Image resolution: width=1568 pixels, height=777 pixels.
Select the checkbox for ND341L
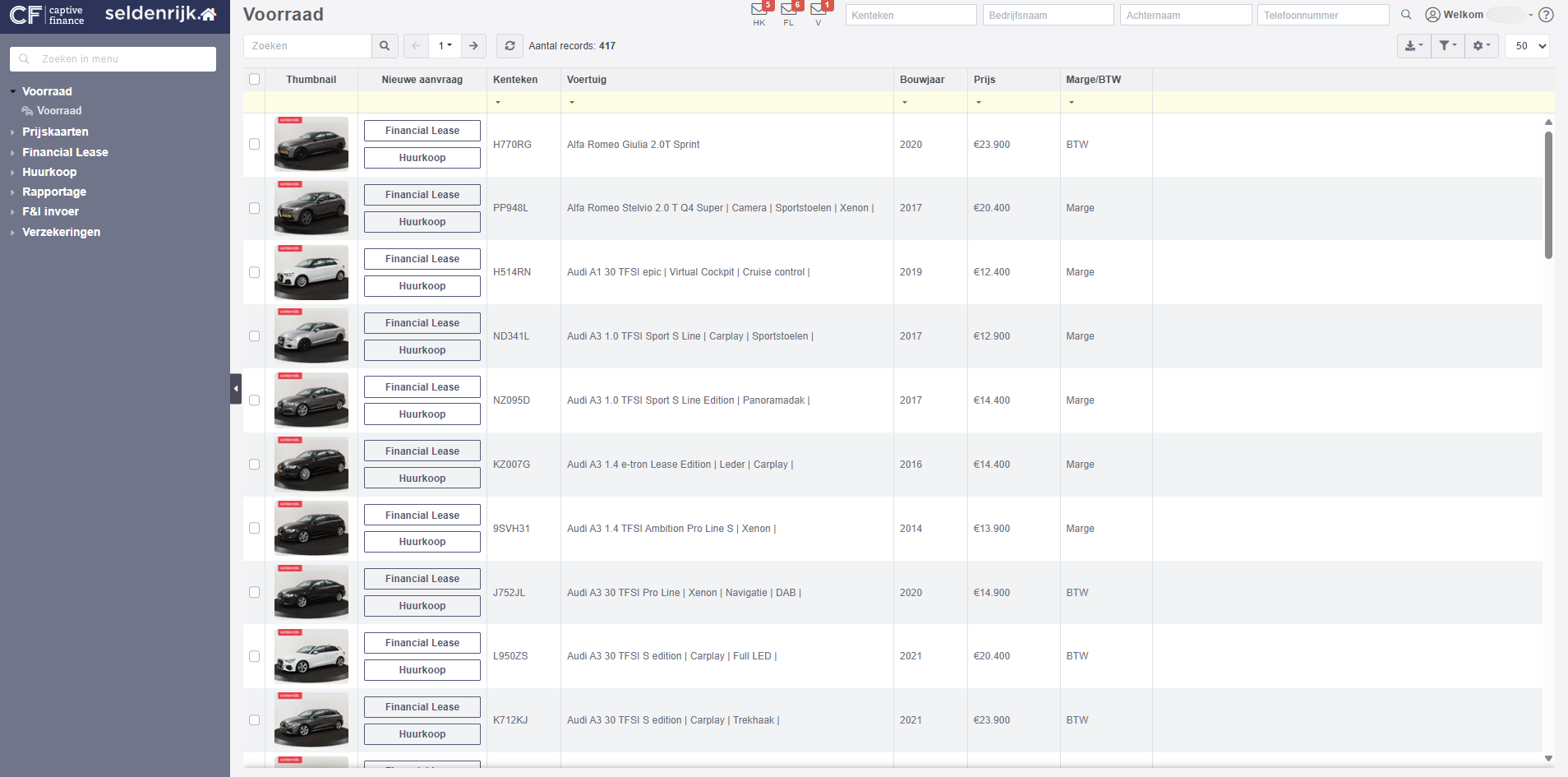(254, 336)
